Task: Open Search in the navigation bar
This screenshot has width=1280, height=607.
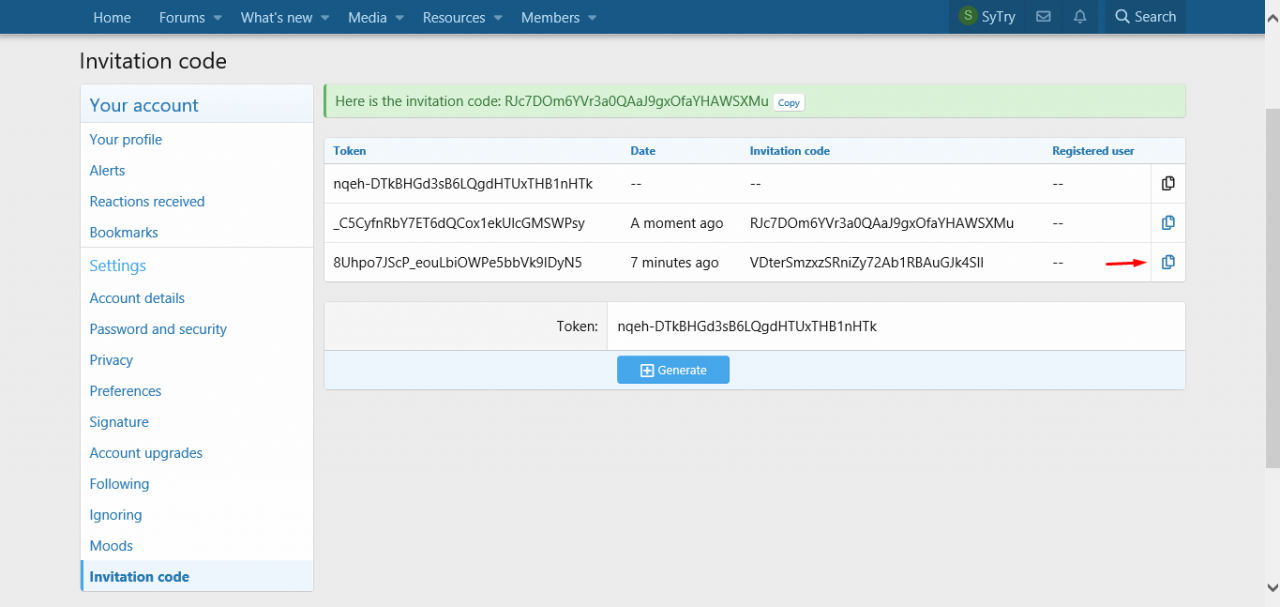Action: click(1145, 17)
